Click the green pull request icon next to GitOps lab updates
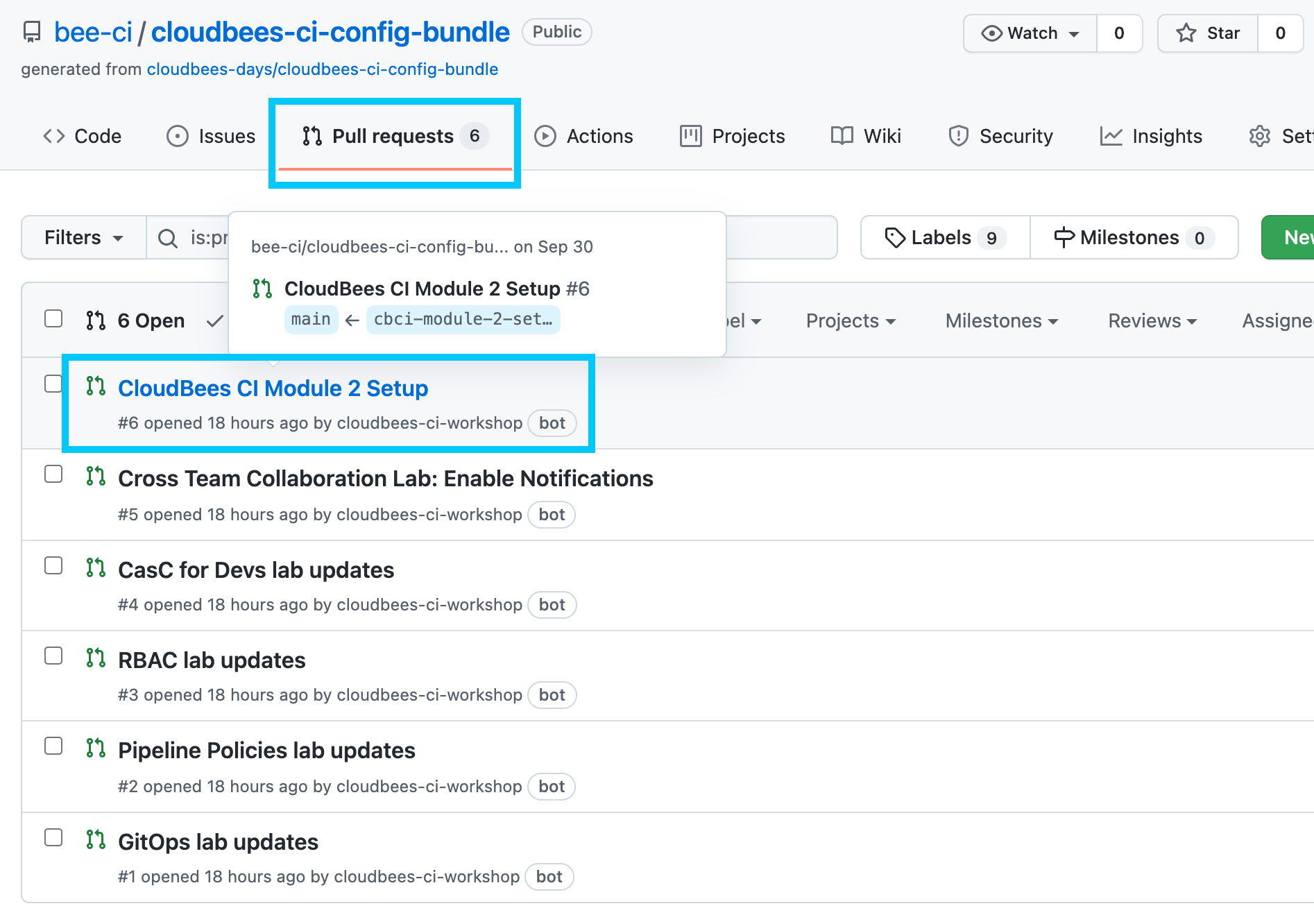Screen dimensions: 1314x924 coord(96,838)
